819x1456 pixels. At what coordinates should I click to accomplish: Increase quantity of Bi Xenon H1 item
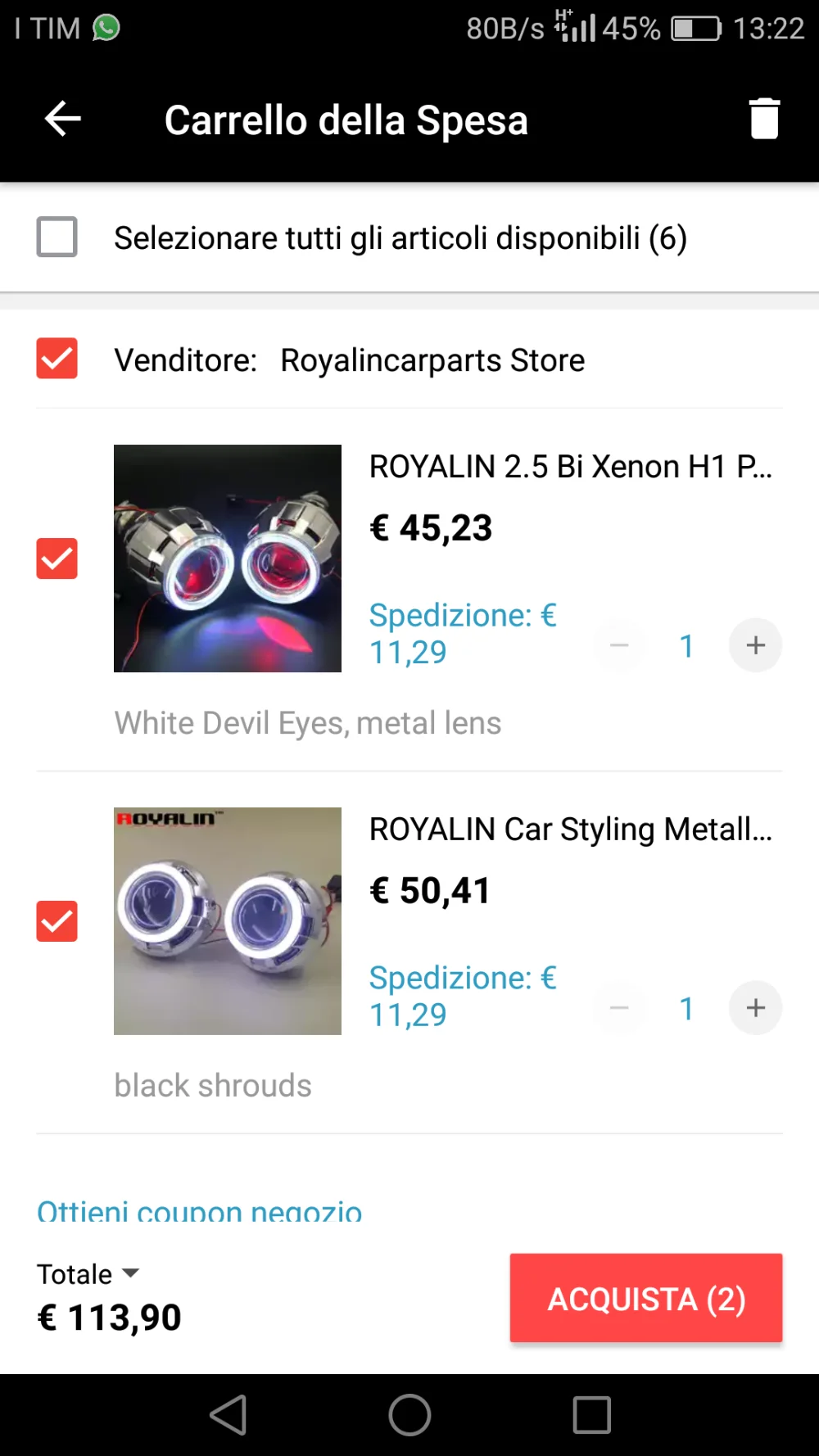755,645
